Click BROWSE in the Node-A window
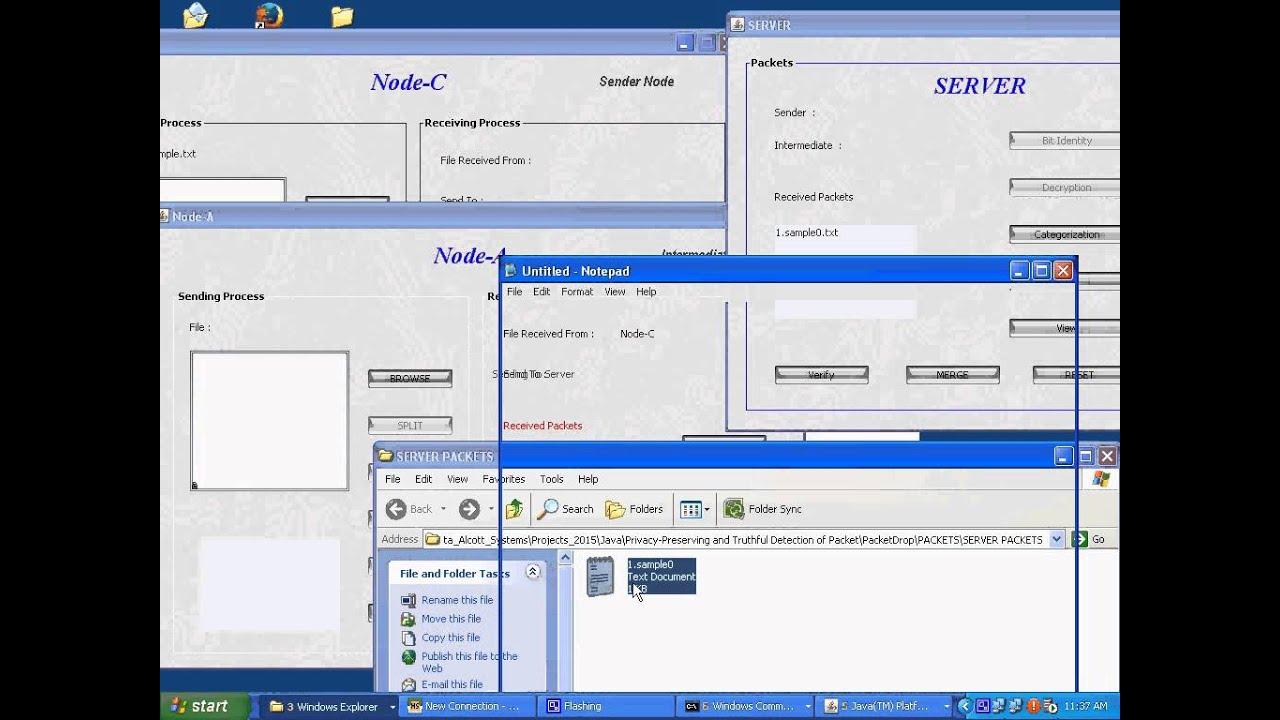Image resolution: width=1280 pixels, height=720 pixels. [410, 378]
